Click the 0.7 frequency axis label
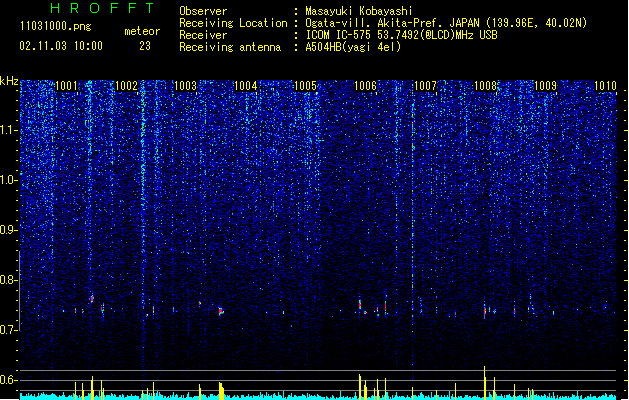Image resolution: width=629 pixels, height=400 pixels. tap(9, 330)
